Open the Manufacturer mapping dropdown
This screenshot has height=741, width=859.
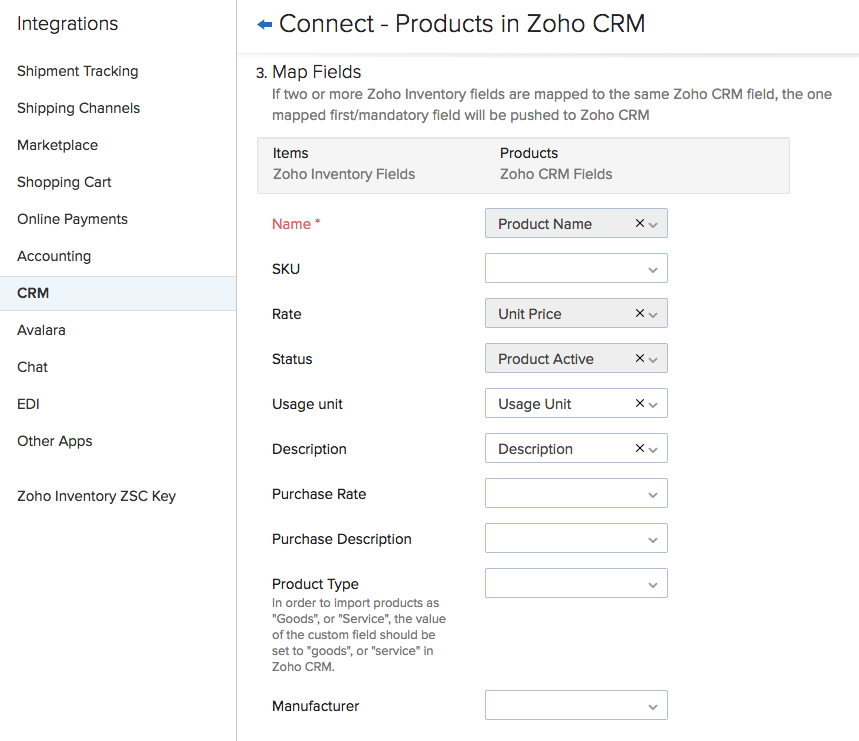576,707
